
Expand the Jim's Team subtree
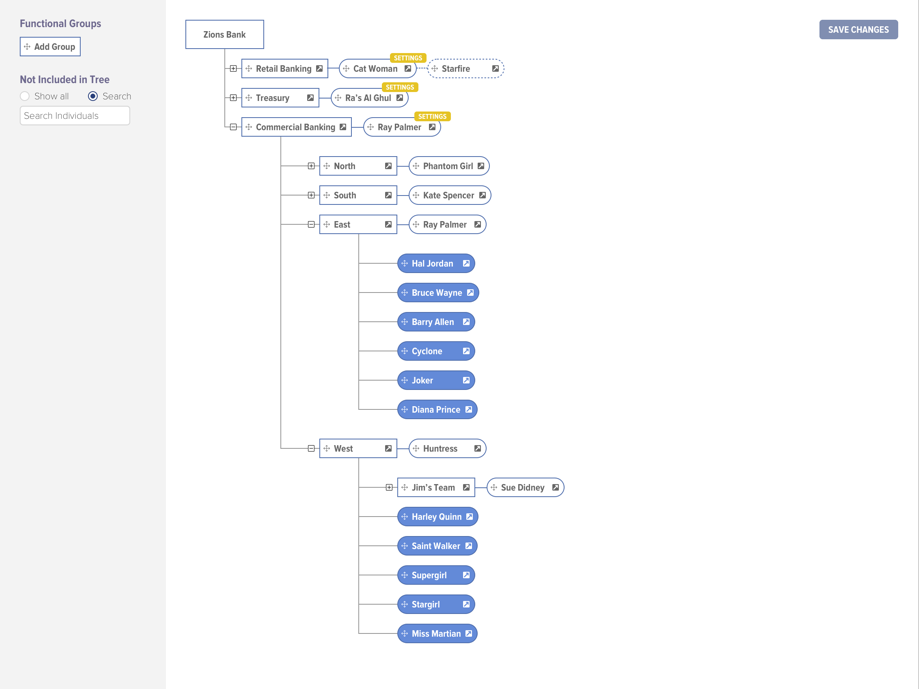click(390, 487)
